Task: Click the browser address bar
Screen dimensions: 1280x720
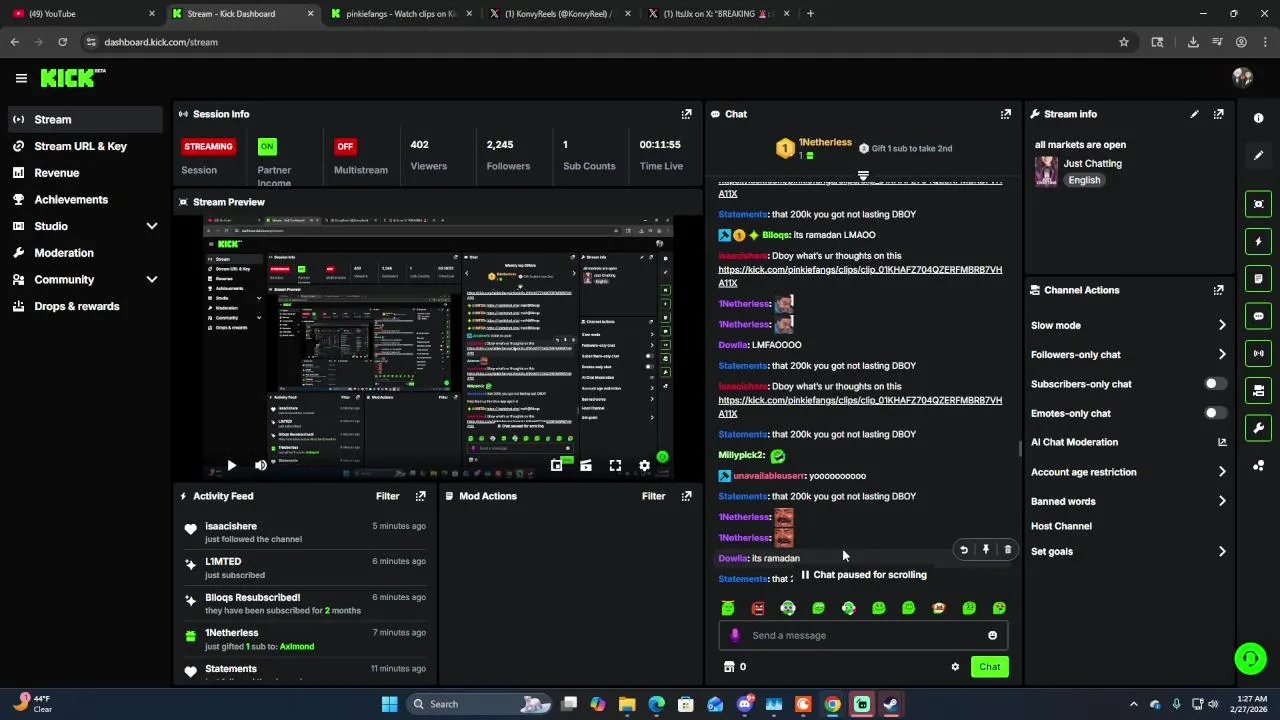Action: click(600, 42)
